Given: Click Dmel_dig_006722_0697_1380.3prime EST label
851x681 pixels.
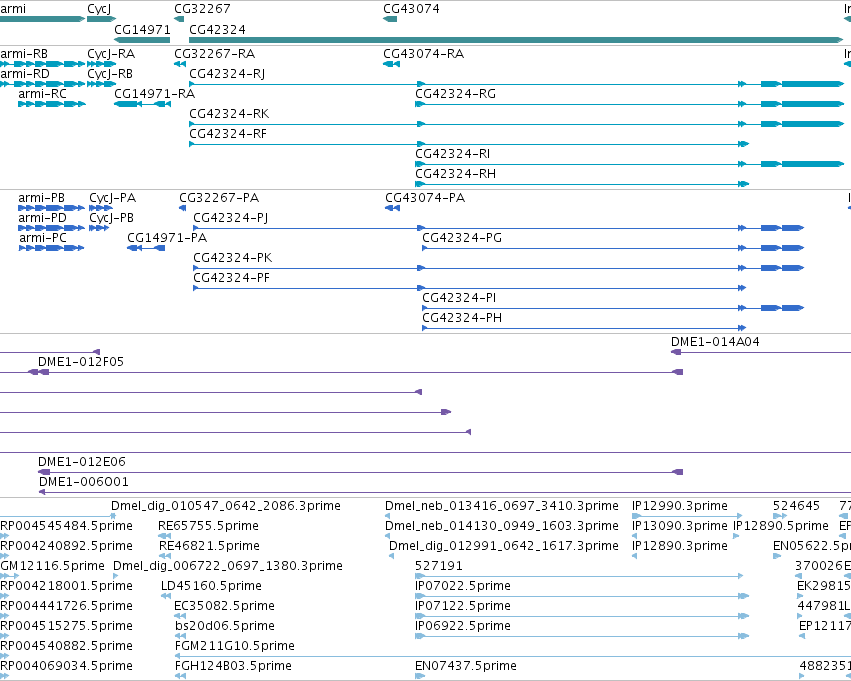Looking at the screenshot, I should click(228, 567).
